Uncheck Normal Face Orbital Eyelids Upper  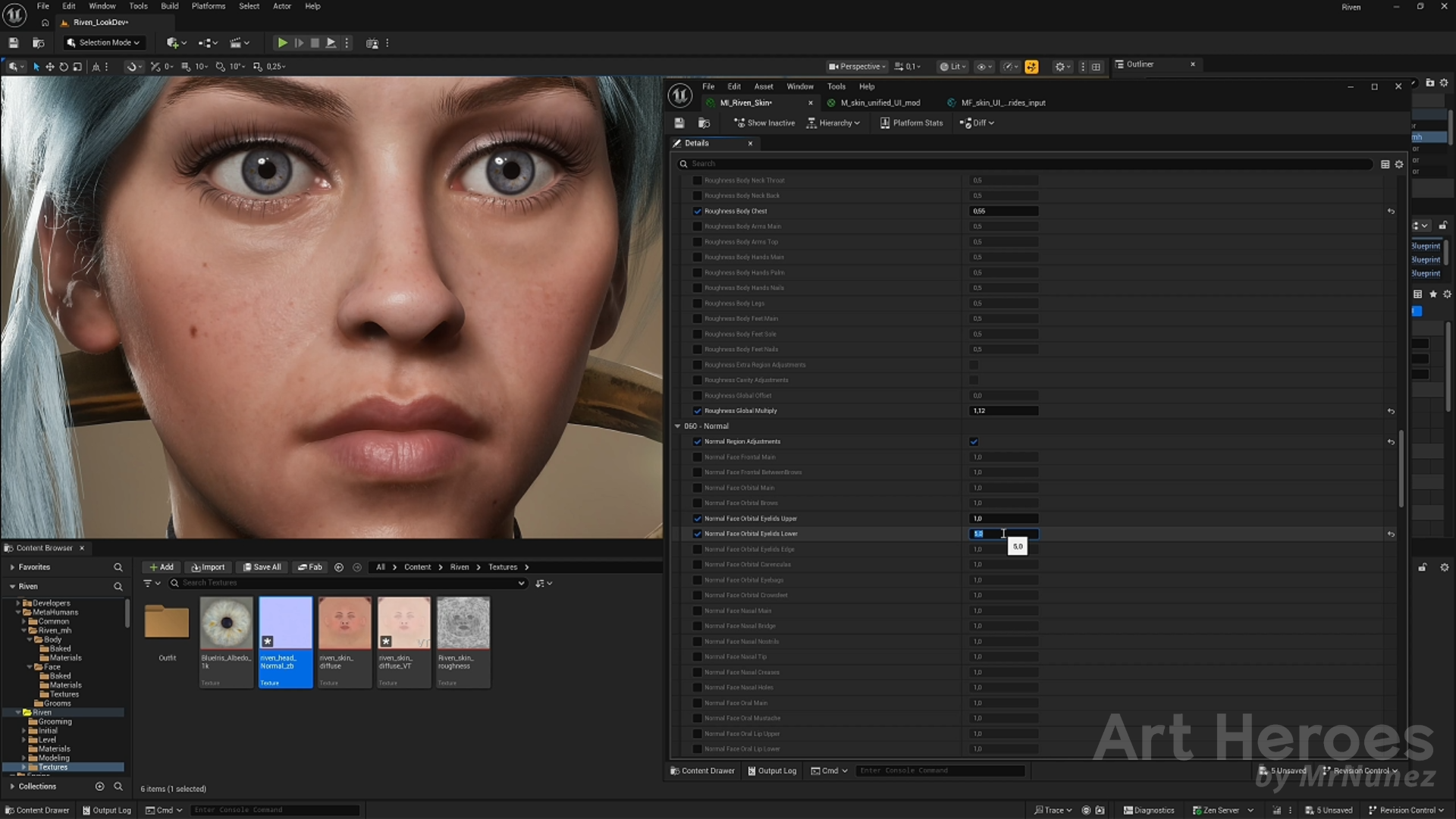coord(698,519)
